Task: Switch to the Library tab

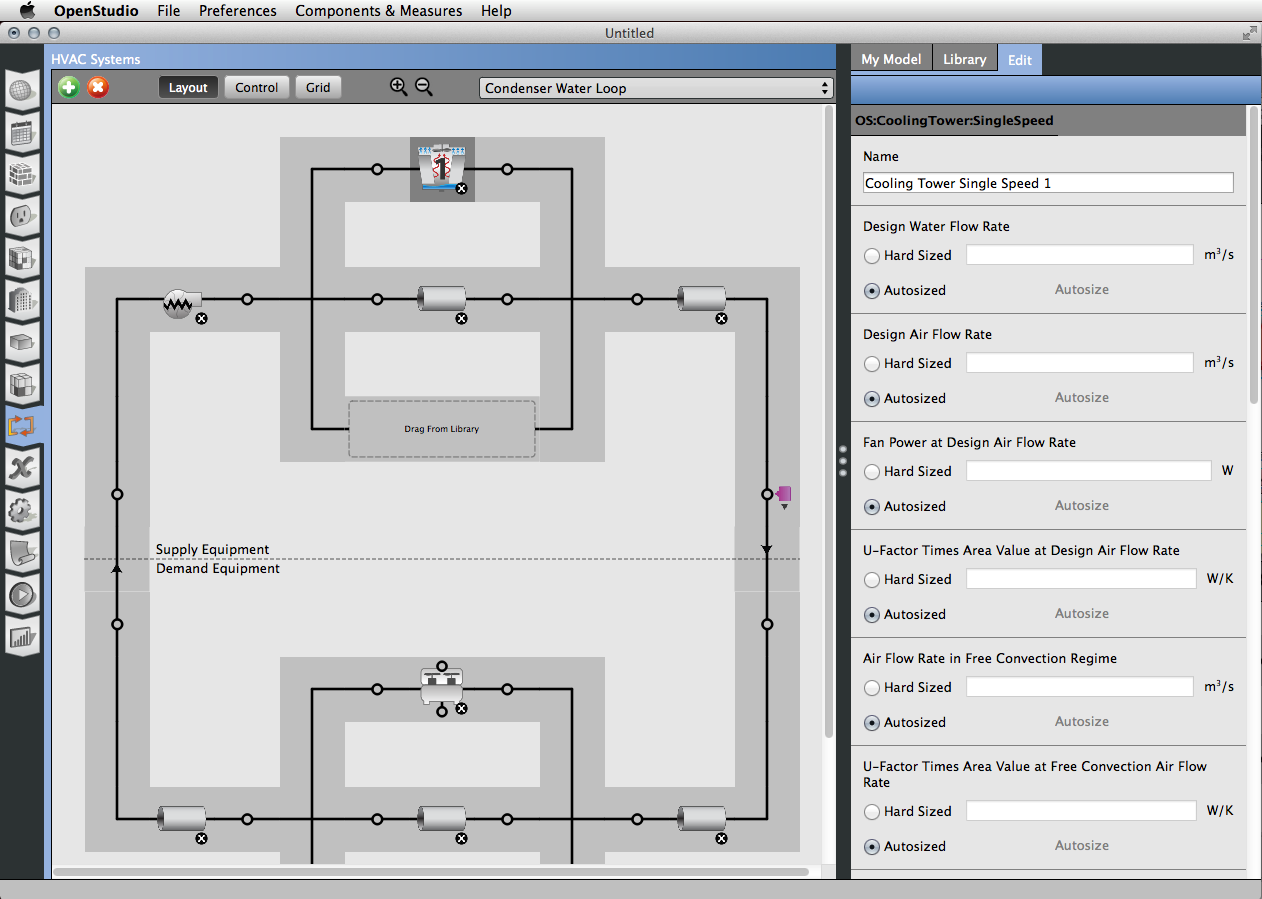Action: coord(964,59)
